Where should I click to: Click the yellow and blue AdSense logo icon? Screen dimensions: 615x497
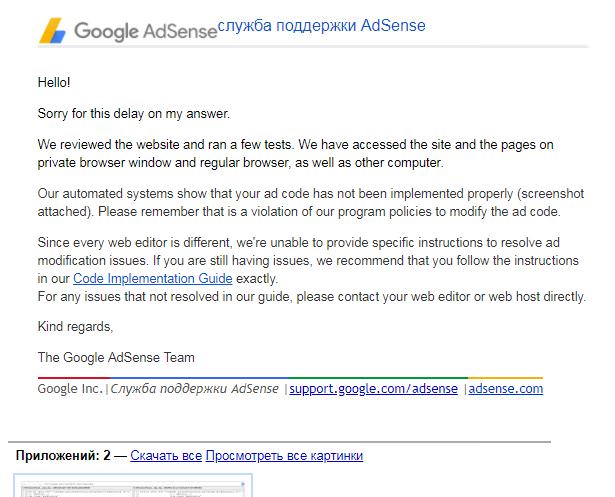[53, 31]
